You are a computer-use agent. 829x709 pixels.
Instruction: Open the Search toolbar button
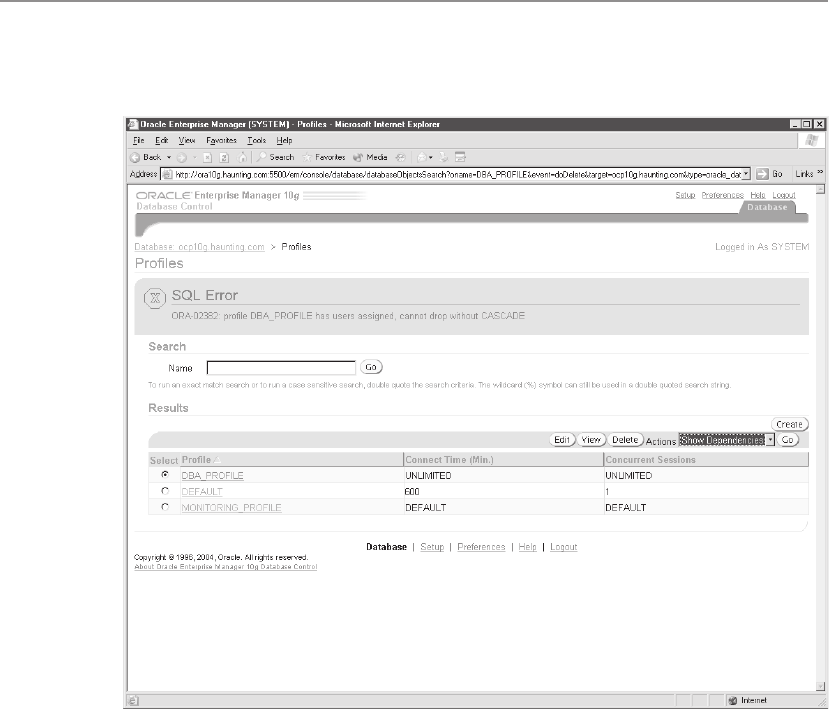point(275,158)
